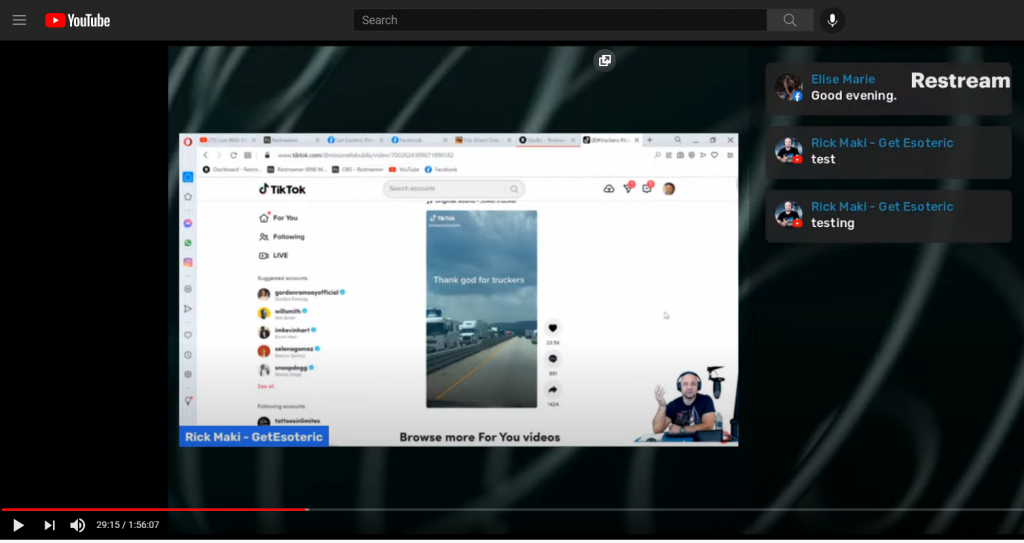Open TikTok messages paper-plane icon

click(628, 188)
